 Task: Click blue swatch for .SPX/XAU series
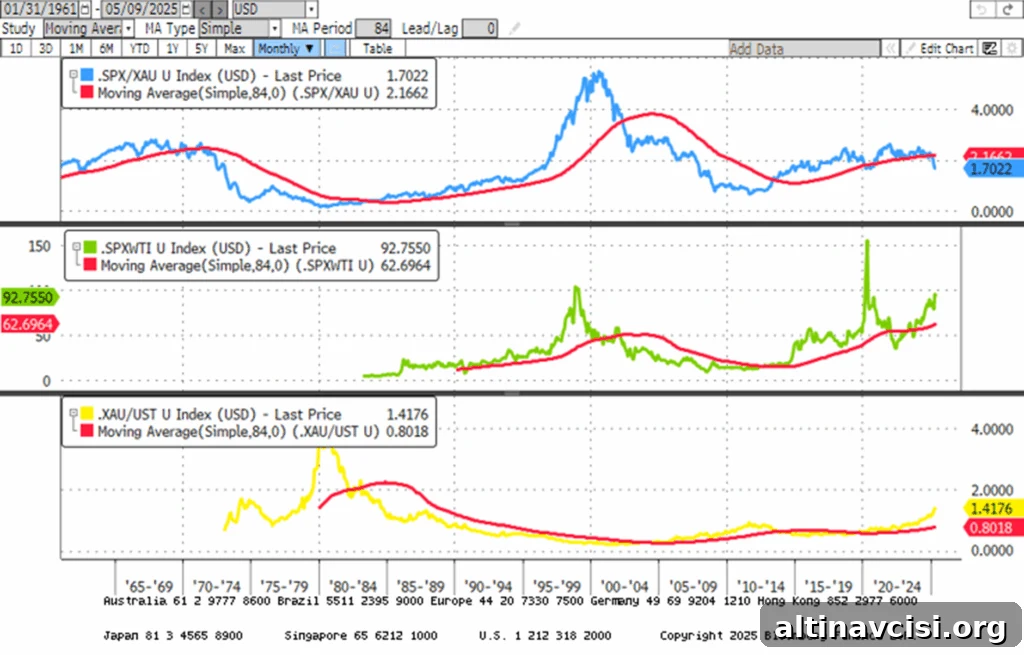[x=87, y=75]
